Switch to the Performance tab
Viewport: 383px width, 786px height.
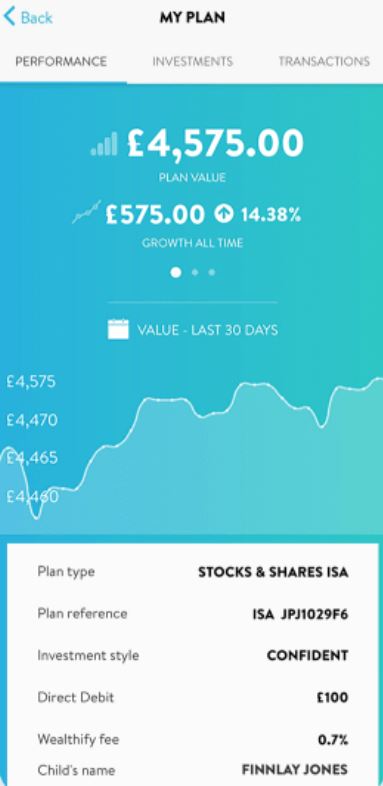[61, 62]
